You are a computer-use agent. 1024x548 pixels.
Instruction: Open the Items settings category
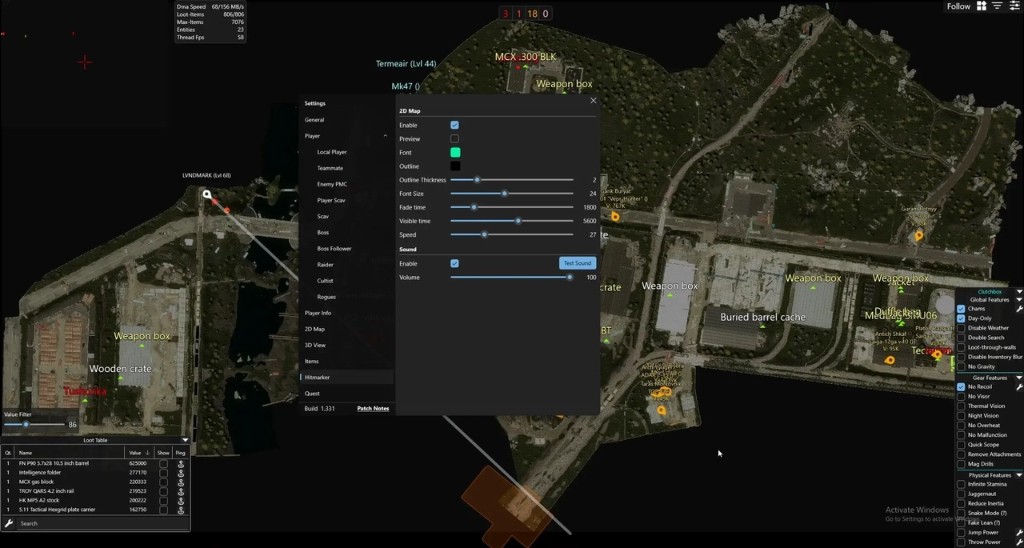(312, 361)
